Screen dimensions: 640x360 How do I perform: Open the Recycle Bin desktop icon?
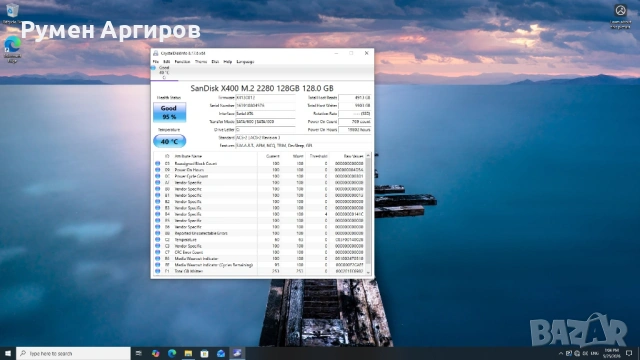12,13
